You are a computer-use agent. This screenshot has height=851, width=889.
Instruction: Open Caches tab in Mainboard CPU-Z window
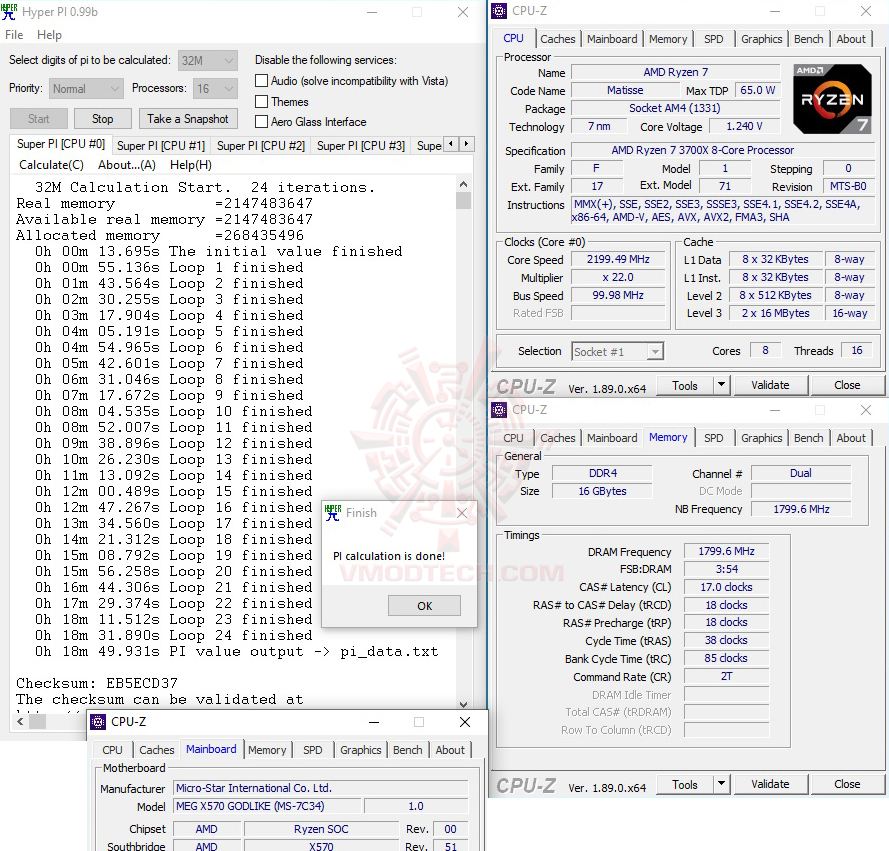156,750
